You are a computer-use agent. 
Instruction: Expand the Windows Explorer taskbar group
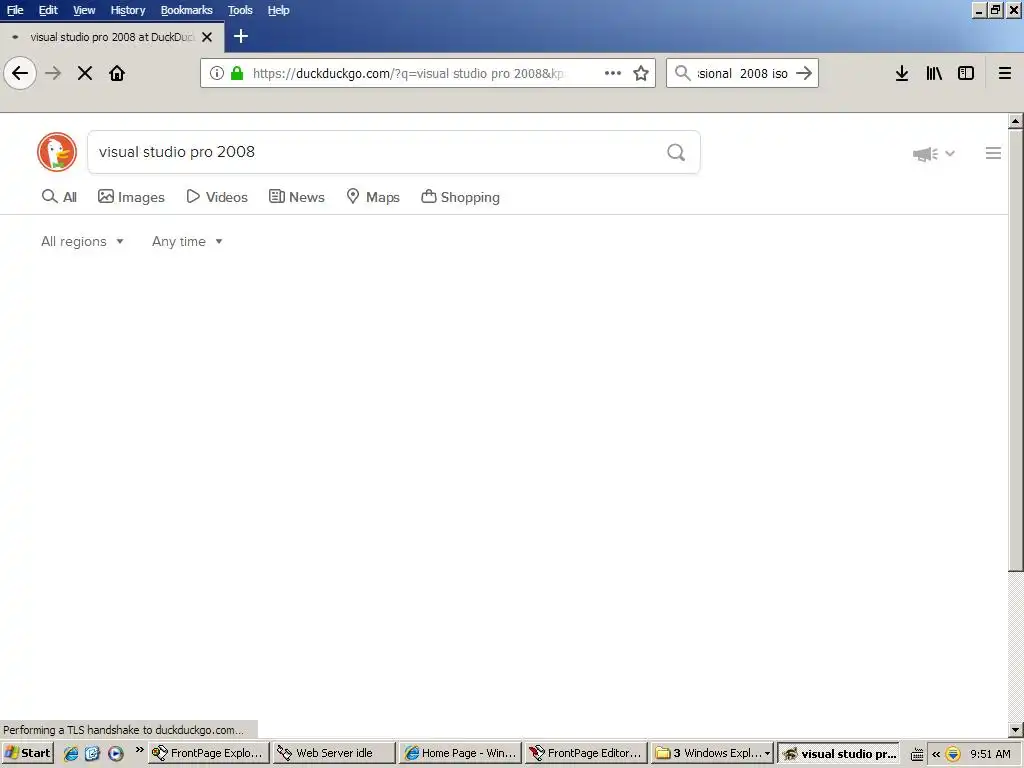click(712, 753)
